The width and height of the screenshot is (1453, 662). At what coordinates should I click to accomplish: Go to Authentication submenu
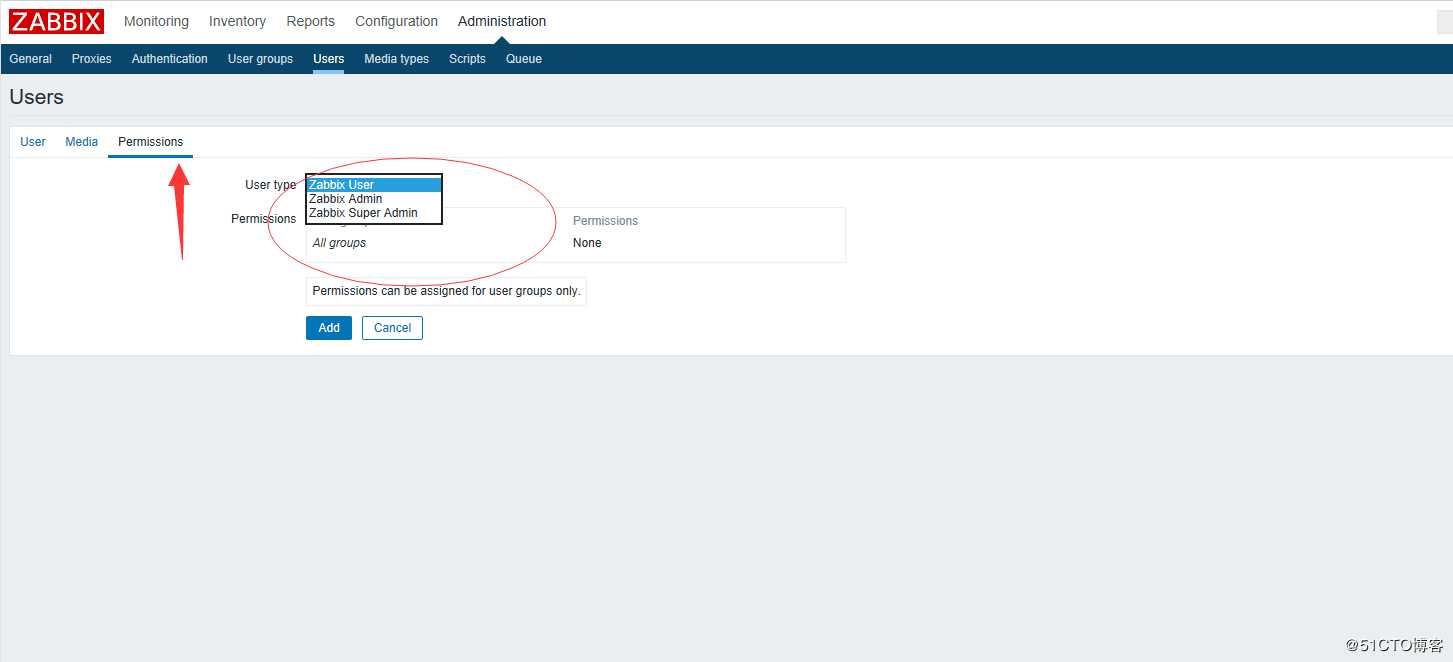[x=169, y=59]
